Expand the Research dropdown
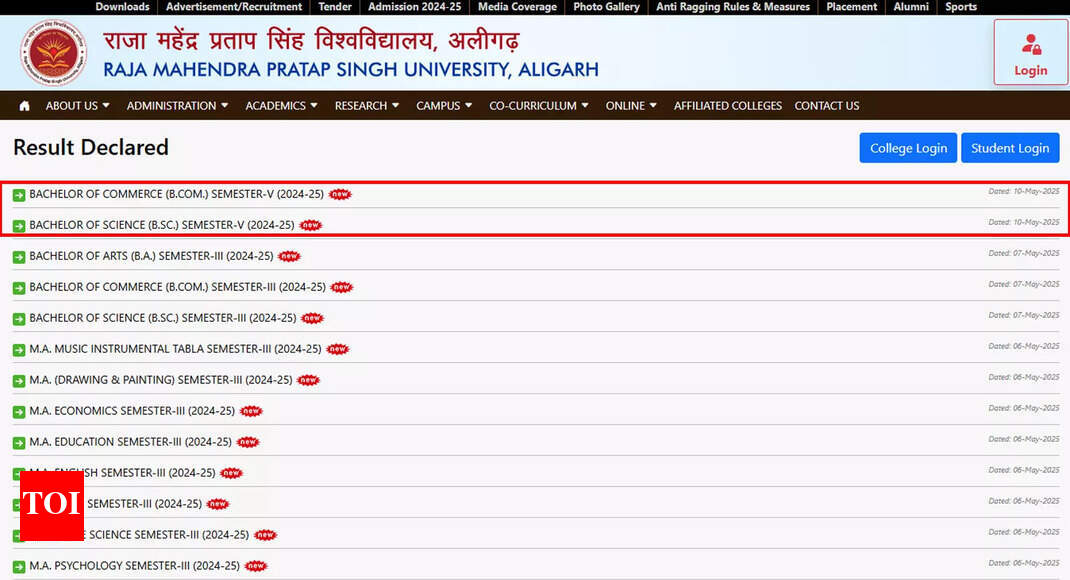 (366, 106)
